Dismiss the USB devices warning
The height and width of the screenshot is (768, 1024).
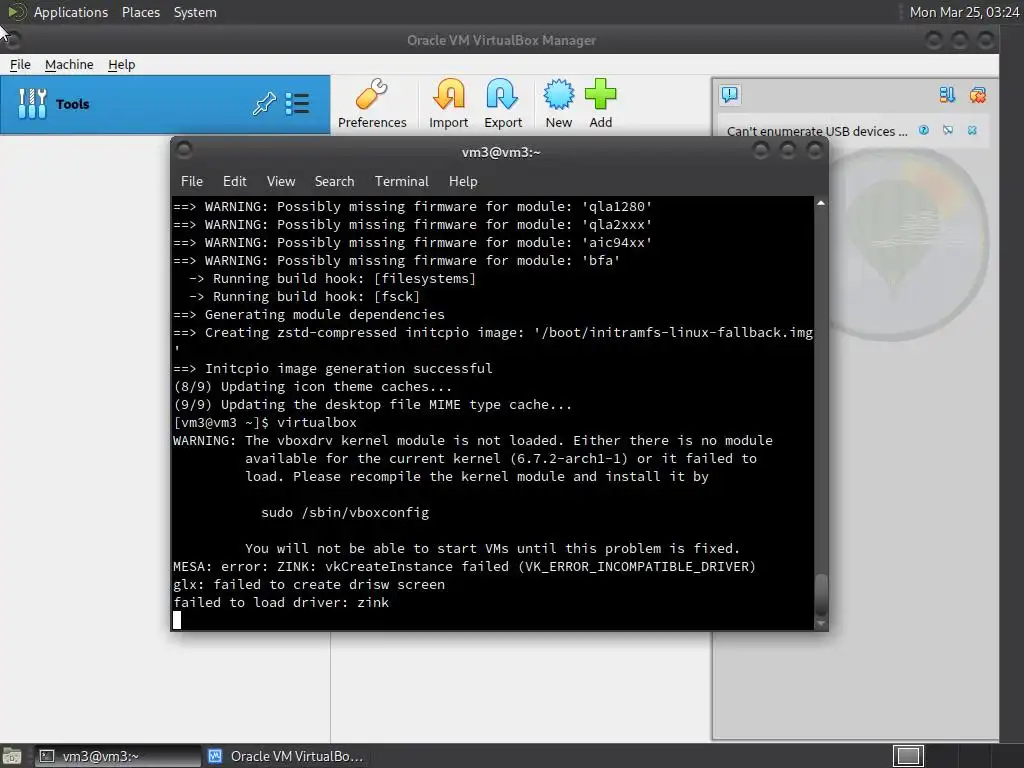tap(972, 130)
